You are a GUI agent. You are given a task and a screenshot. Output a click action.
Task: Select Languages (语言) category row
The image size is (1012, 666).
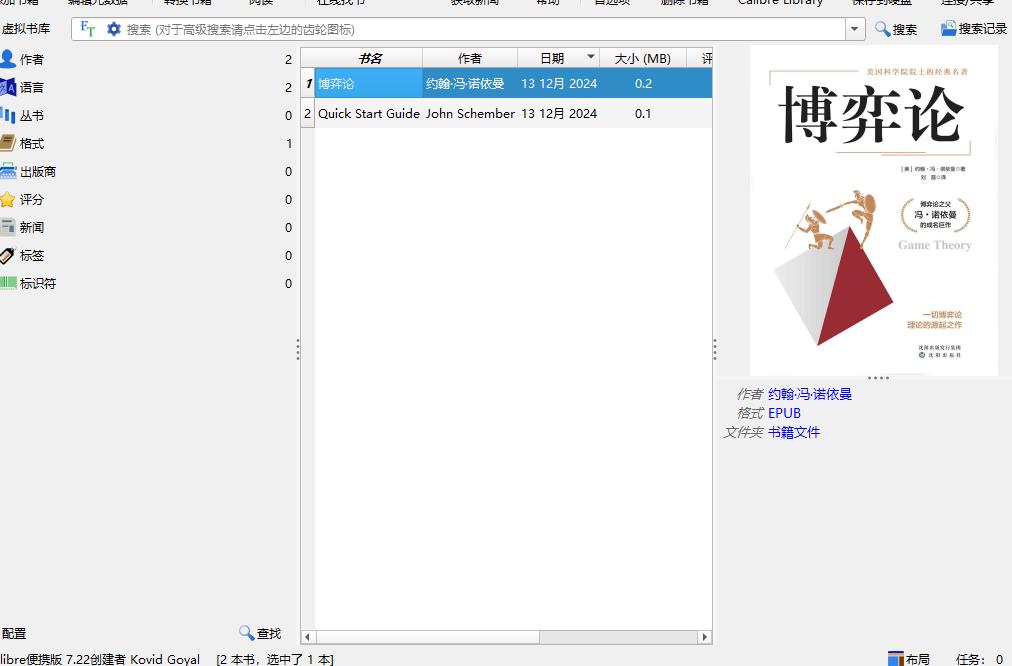click(147, 87)
